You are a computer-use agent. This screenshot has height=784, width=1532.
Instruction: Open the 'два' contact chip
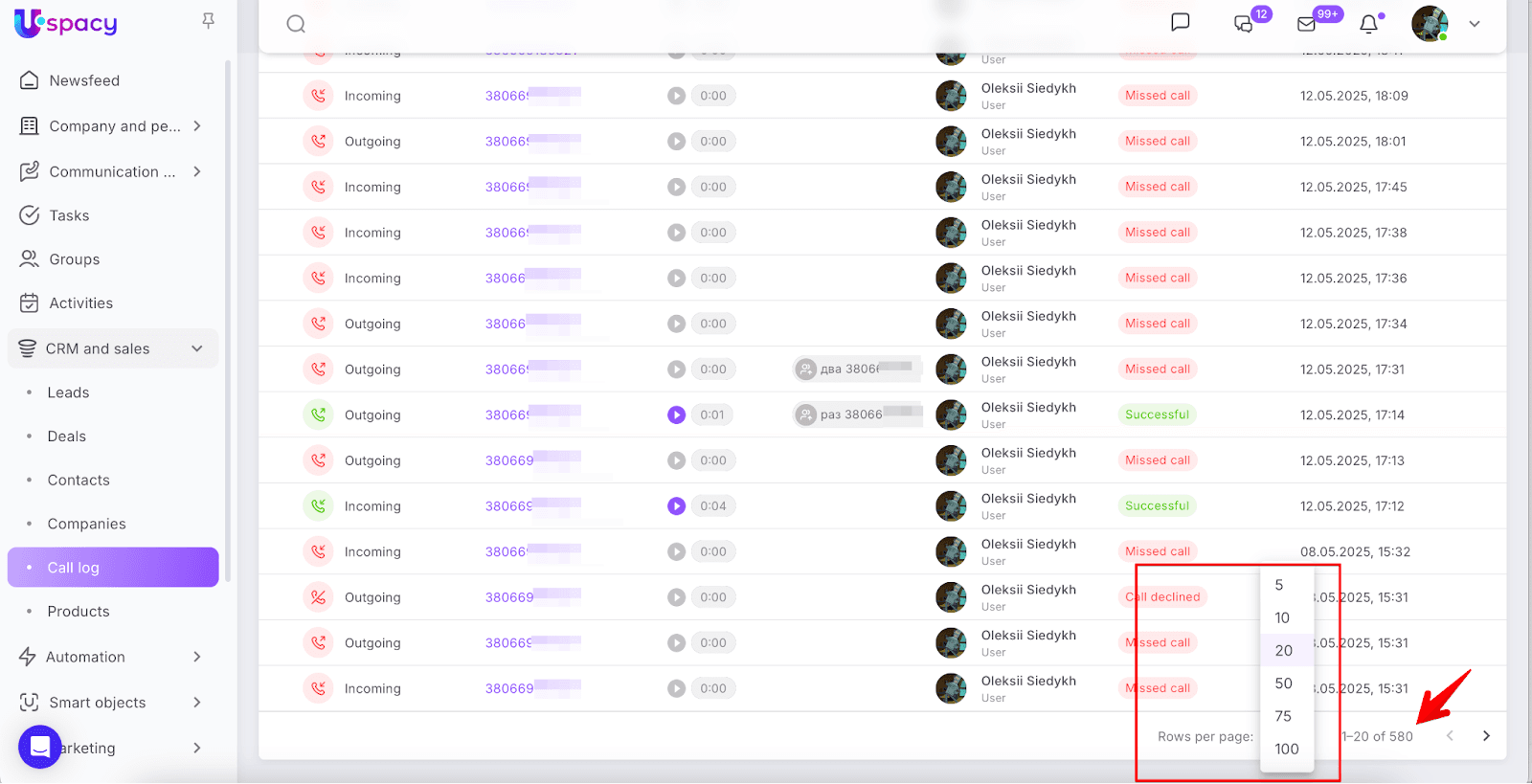(856, 369)
